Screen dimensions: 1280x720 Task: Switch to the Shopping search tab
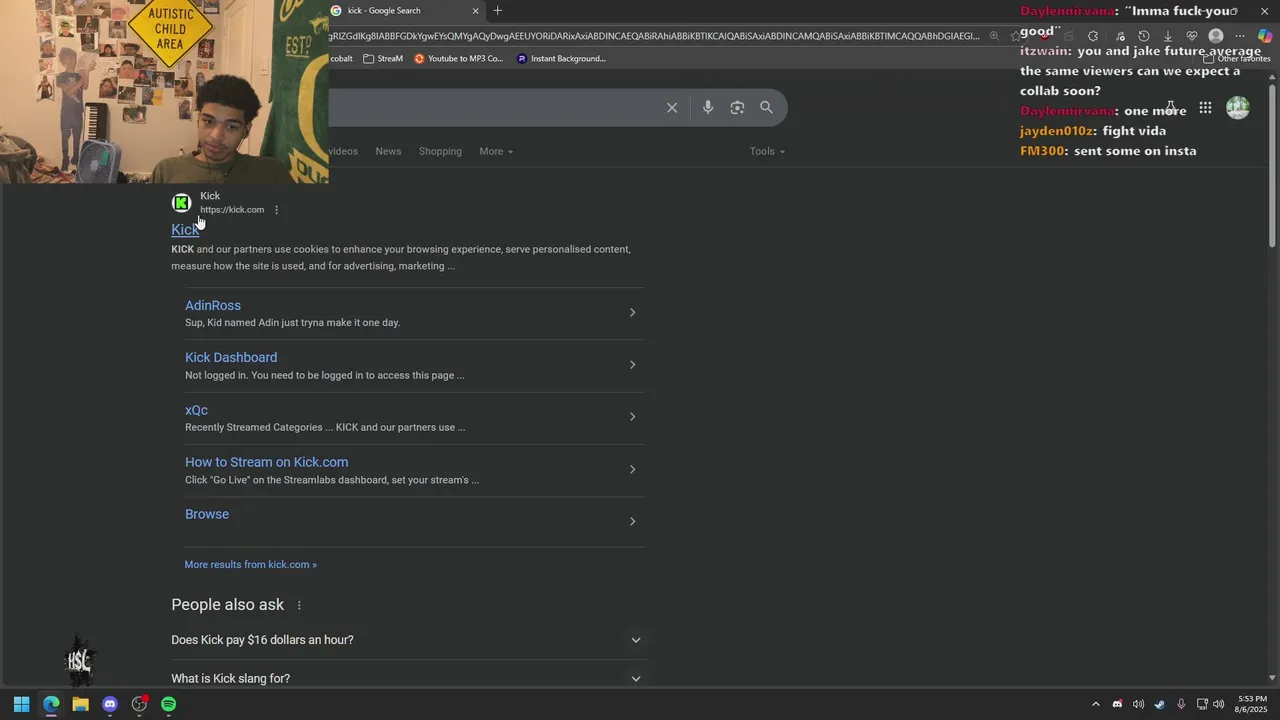point(440,151)
